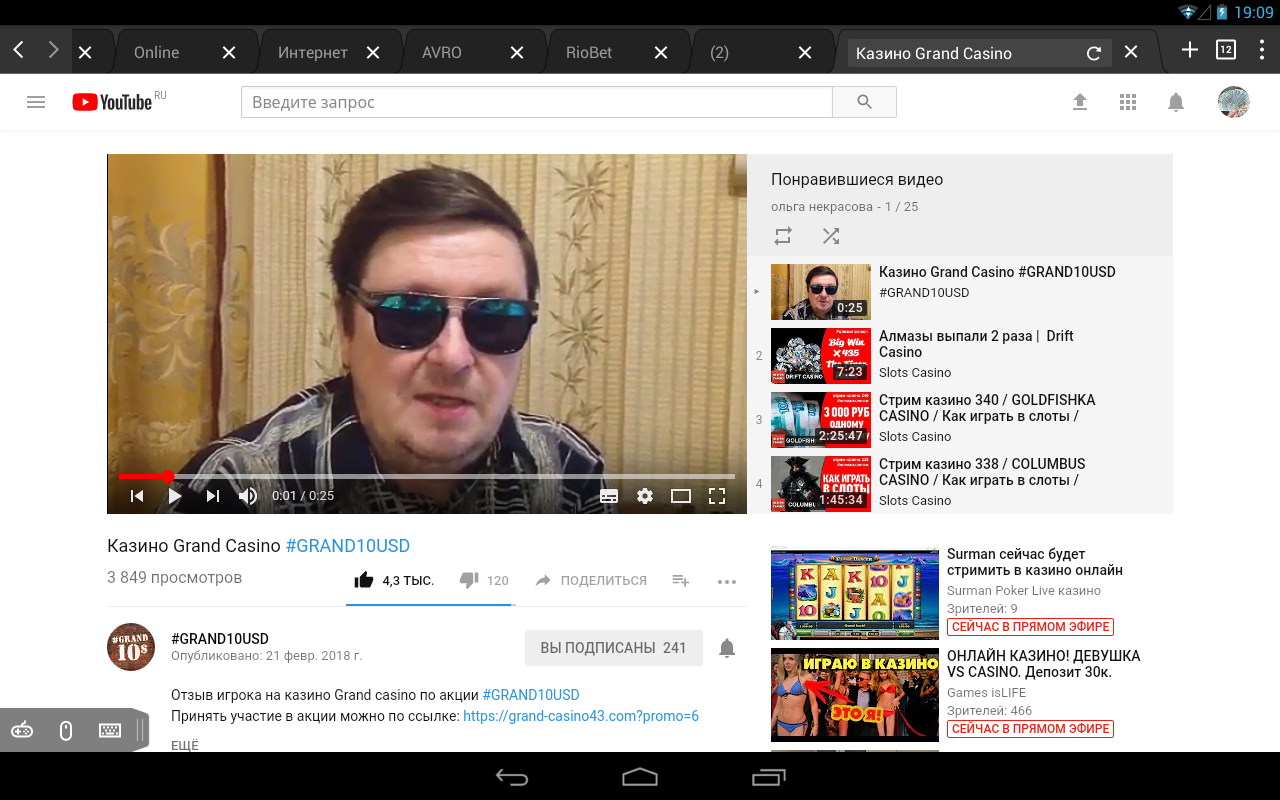This screenshot has height=800, width=1280.
Task: Mute the video volume
Action: 248,496
